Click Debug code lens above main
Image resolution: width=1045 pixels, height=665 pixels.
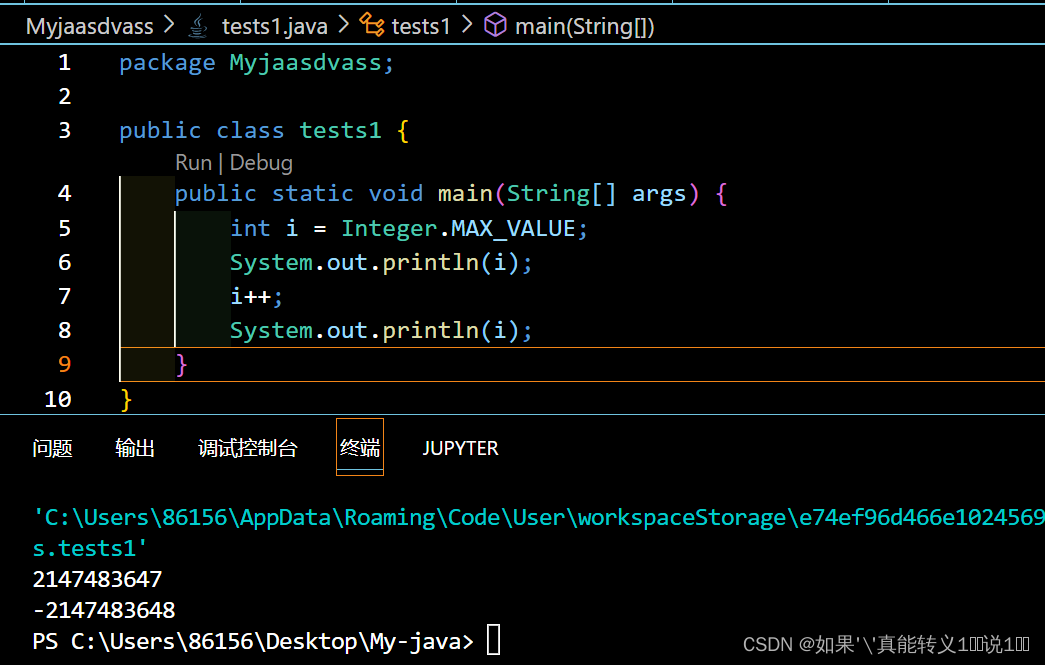click(261, 163)
